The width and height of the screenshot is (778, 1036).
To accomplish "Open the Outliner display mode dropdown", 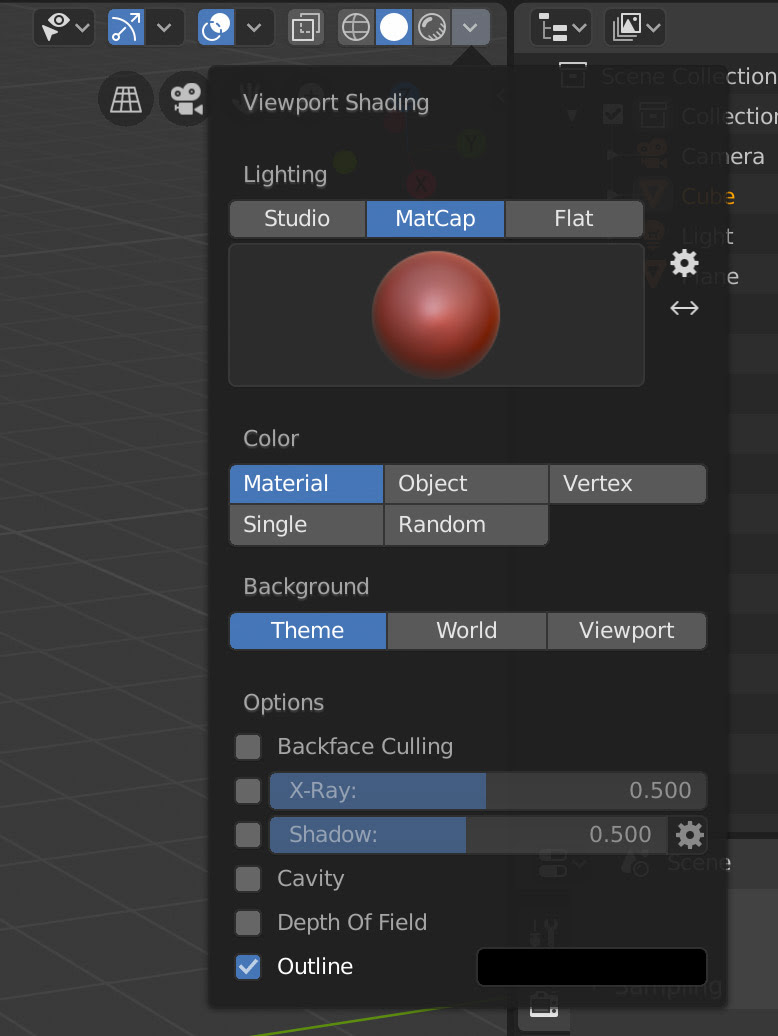I will [x=635, y=27].
